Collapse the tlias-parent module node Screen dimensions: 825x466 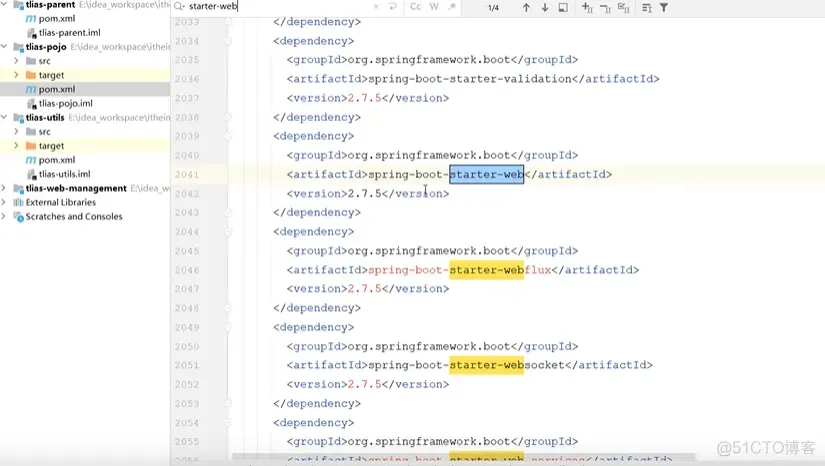4,4
